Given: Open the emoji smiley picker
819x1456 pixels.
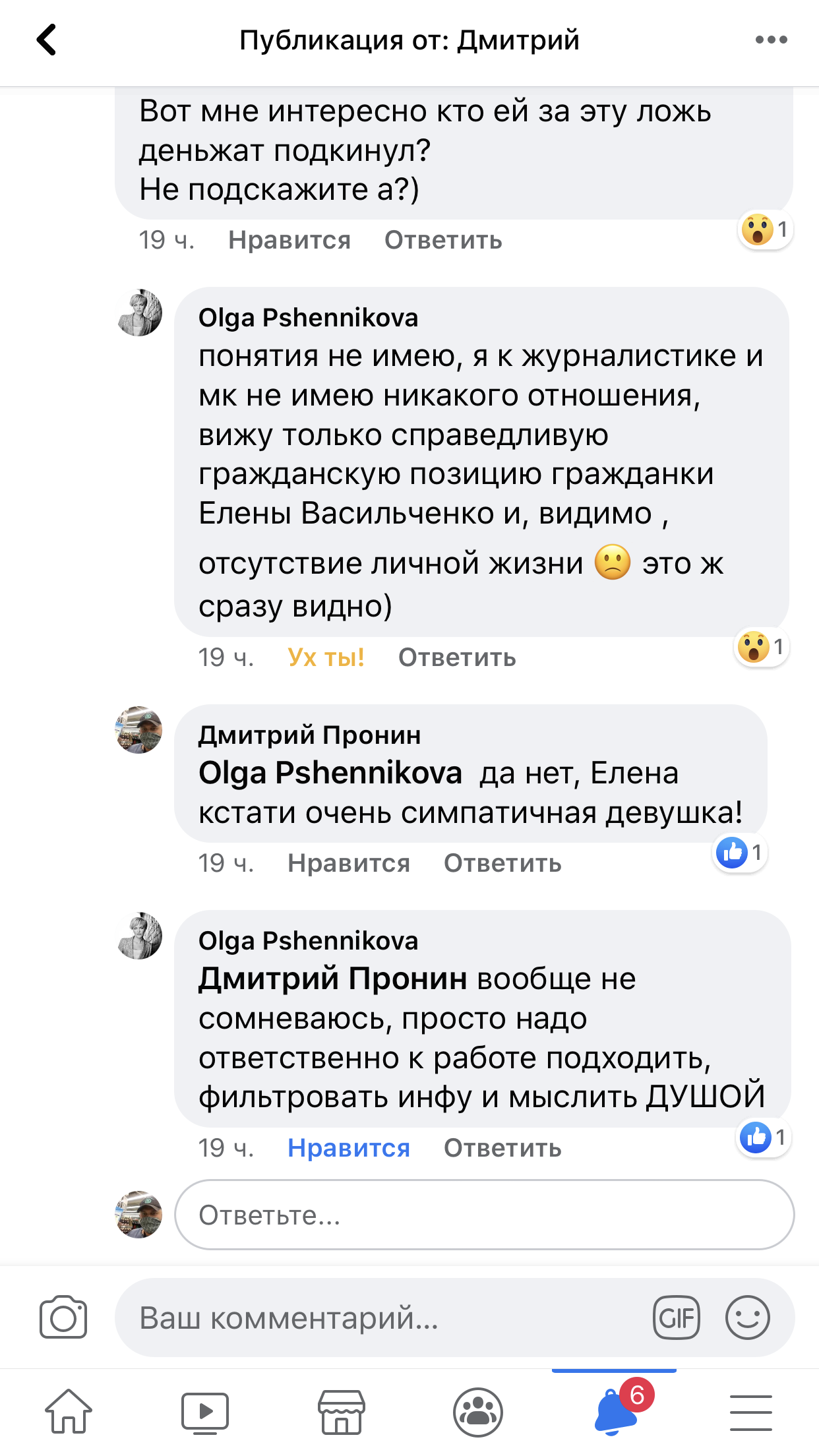Looking at the screenshot, I should pos(747,1318).
